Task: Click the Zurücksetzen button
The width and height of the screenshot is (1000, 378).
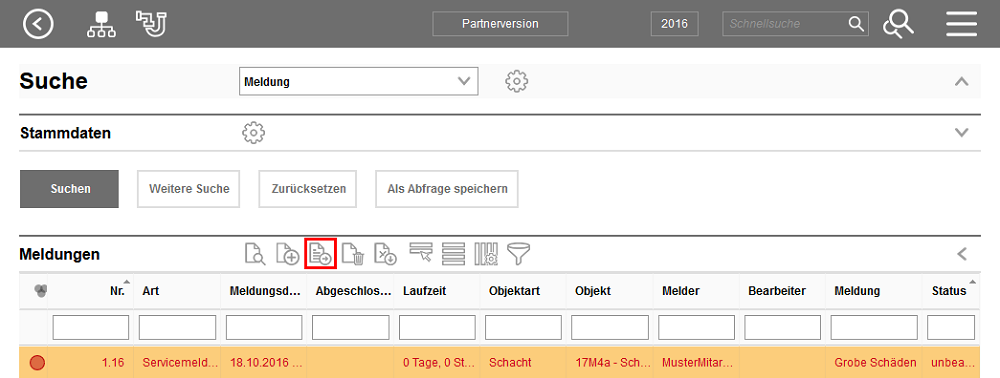Action: pyautogui.click(x=307, y=189)
